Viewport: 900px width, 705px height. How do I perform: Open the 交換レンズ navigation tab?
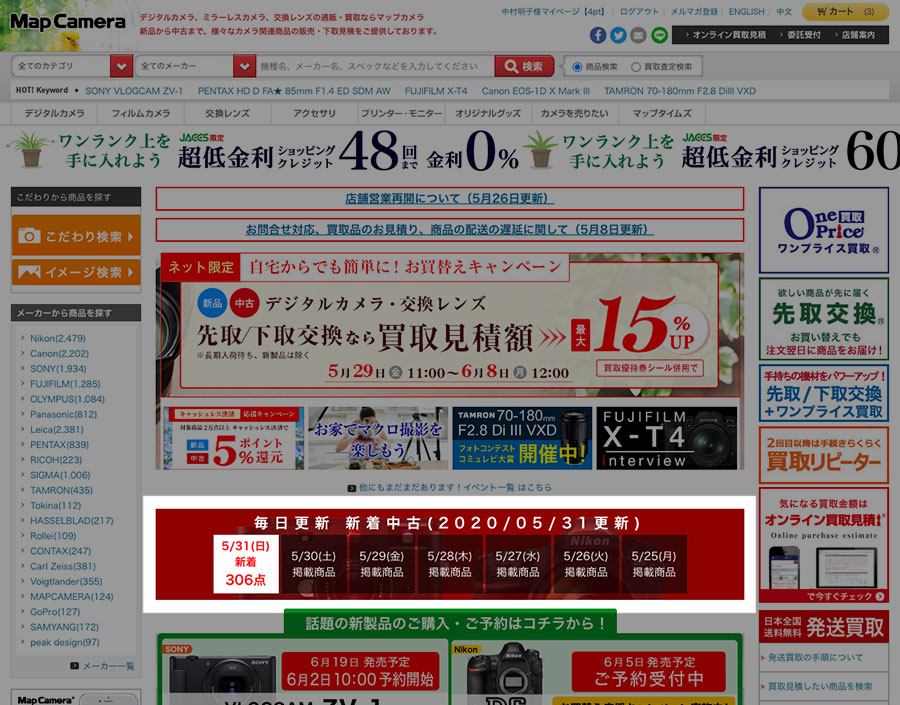coord(227,114)
